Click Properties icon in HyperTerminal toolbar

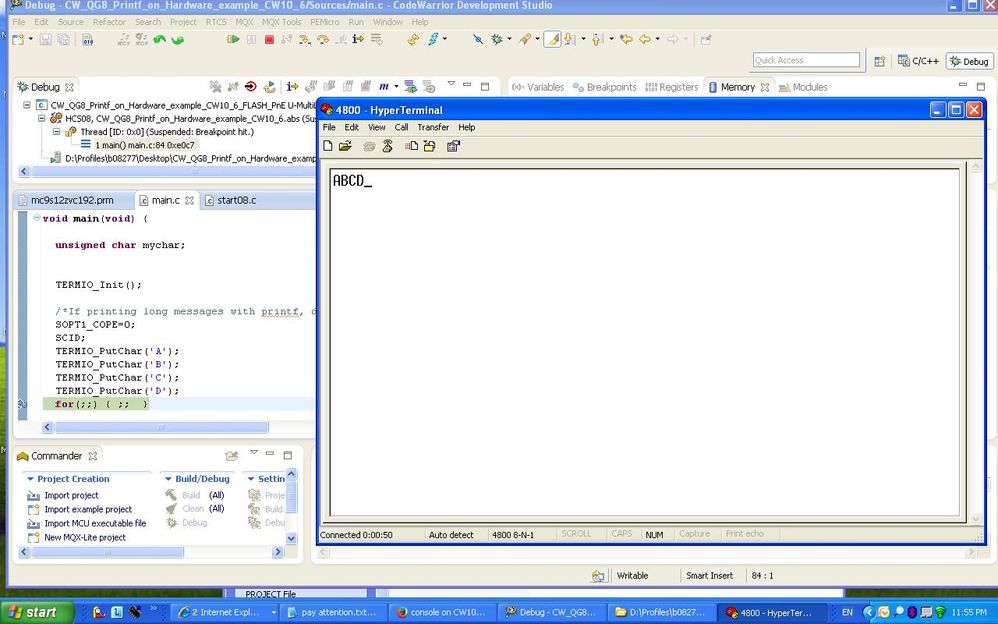[453, 146]
